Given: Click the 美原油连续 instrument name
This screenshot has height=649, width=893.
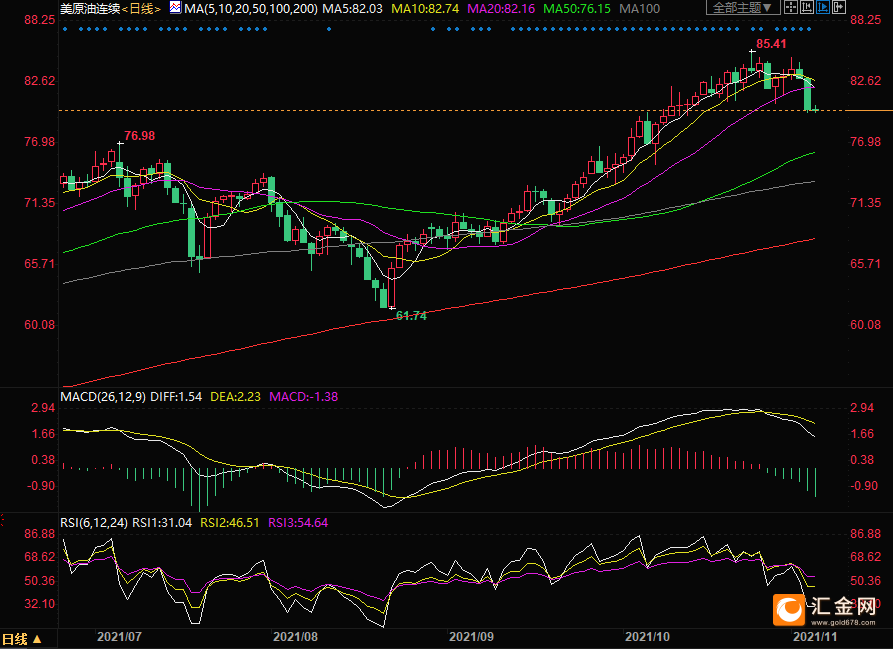Looking at the screenshot, I should 90,8.
